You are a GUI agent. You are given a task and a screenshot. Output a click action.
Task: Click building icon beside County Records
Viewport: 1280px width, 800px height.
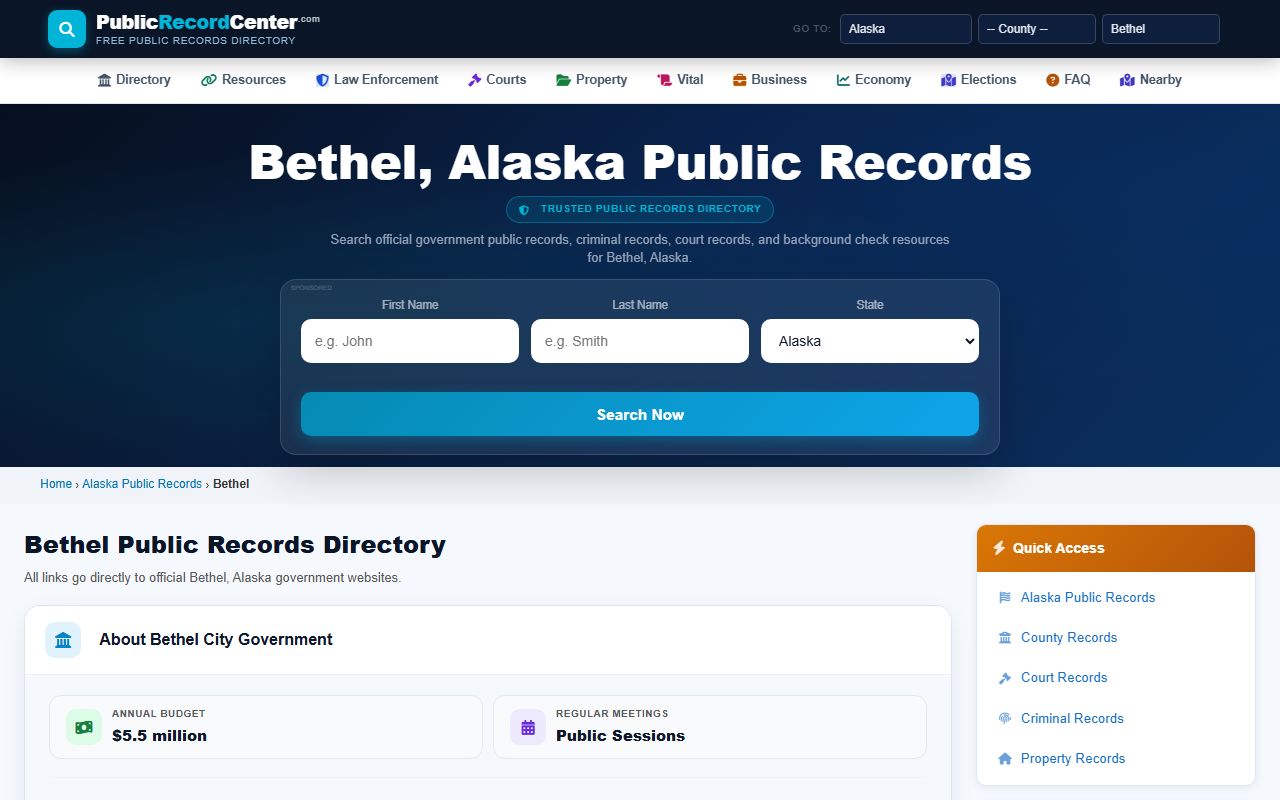click(x=1005, y=638)
